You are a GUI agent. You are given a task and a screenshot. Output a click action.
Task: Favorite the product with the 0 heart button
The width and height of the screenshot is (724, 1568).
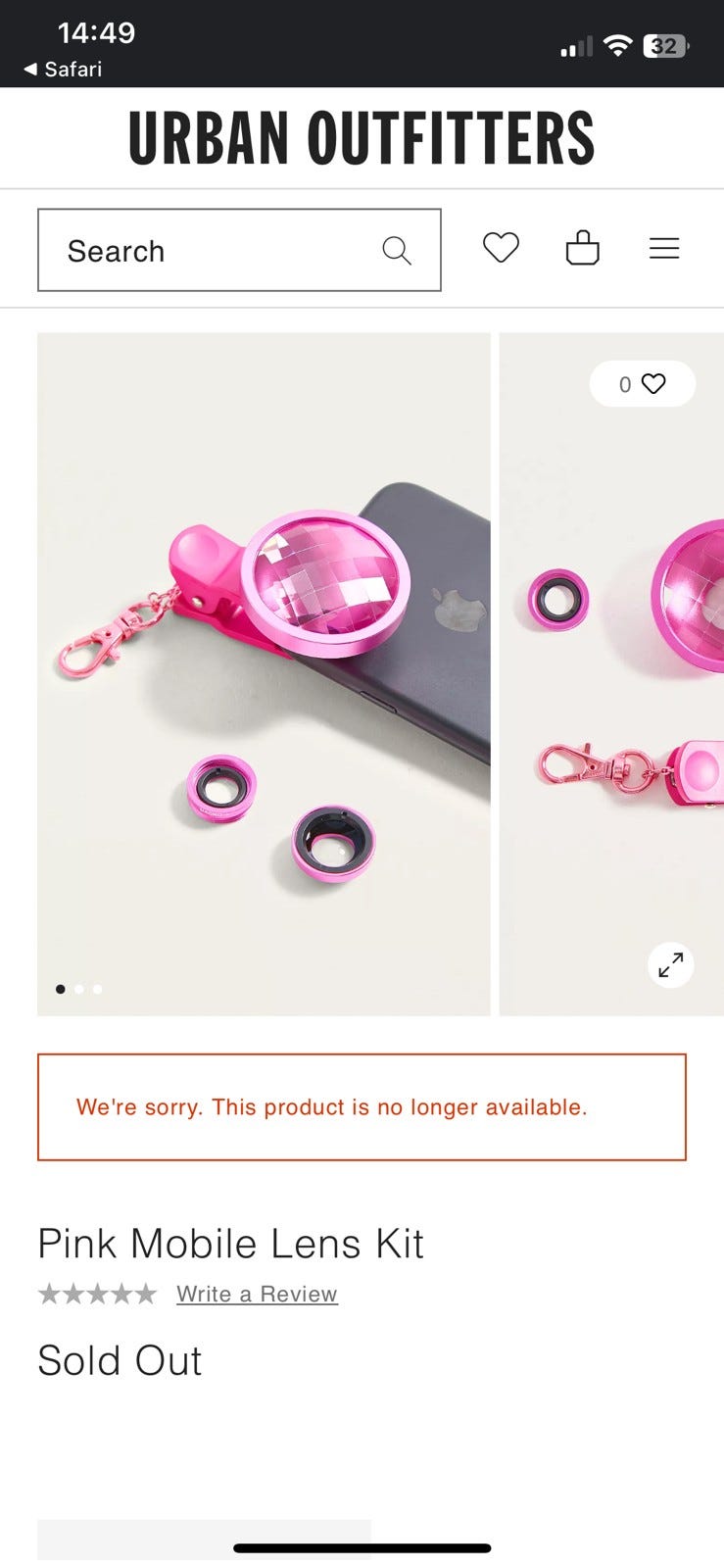point(643,384)
